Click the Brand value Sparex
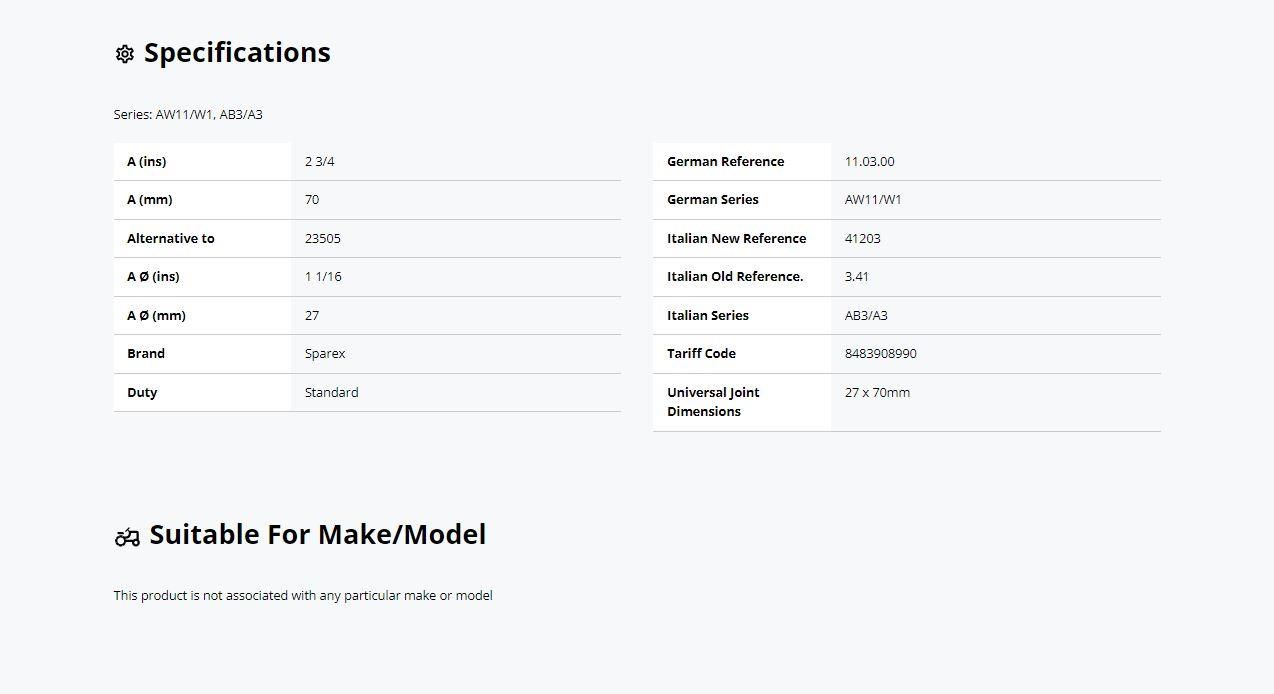The image size is (1274, 694). [x=325, y=353]
